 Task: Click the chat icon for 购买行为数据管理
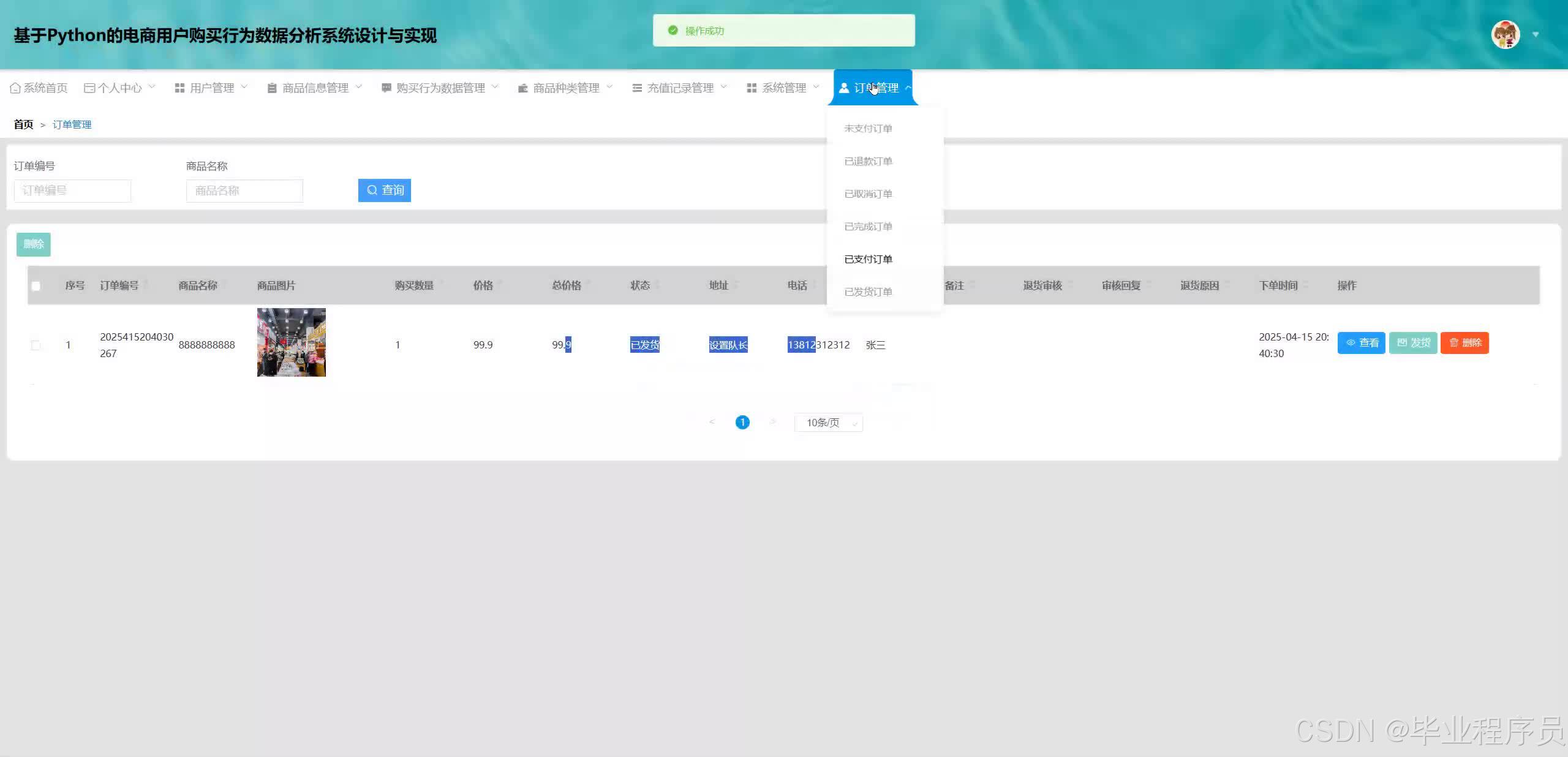(x=386, y=88)
